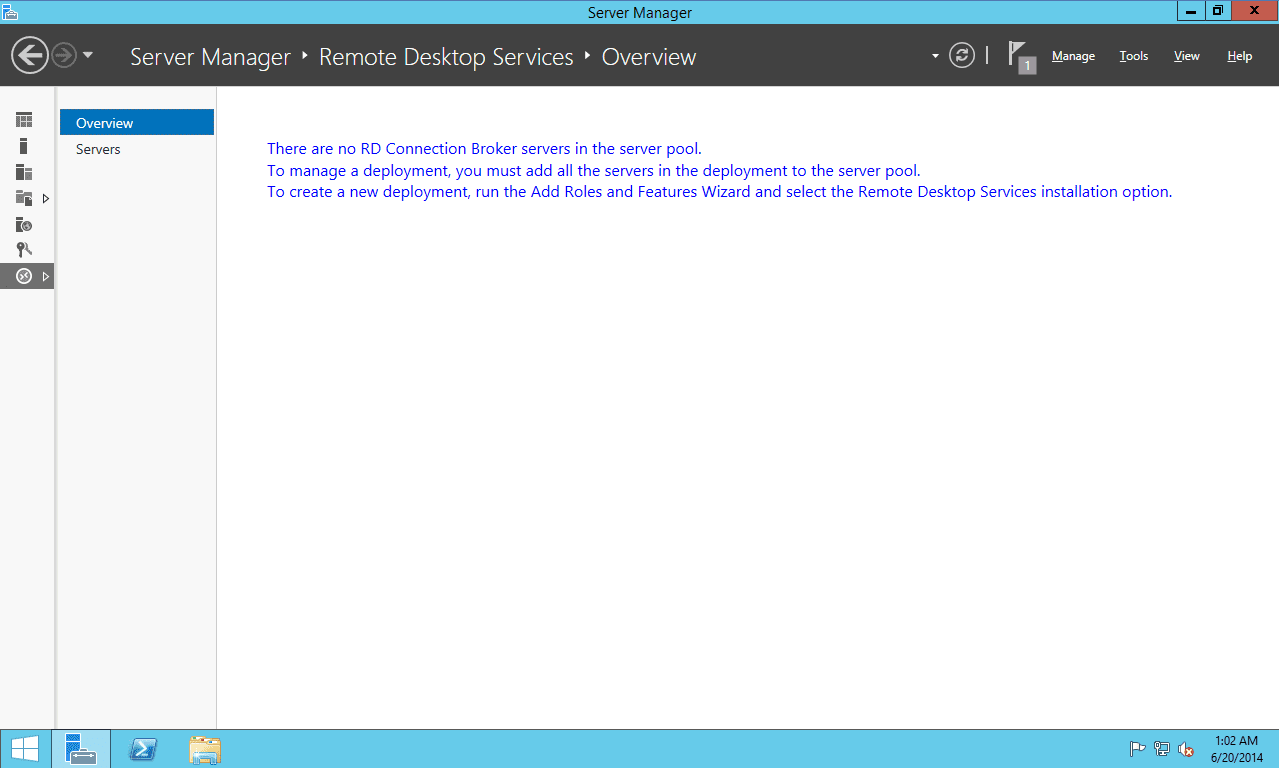Click the 'To create a new deployment' line
Viewport: 1279px width, 768px height.
[719, 191]
